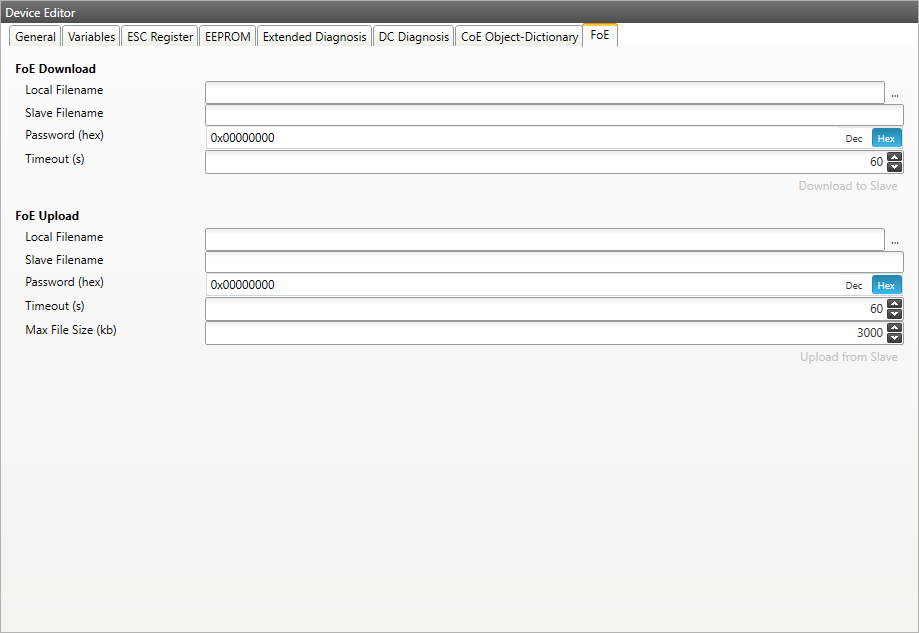919x633 pixels.
Task: Increase Max File Size value
Action: point(895,328)
